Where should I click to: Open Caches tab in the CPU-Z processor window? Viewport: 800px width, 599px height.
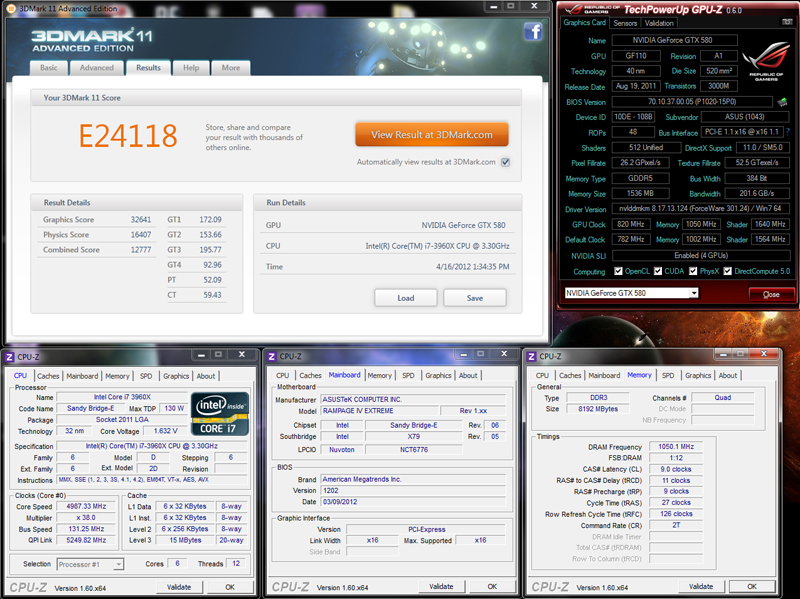(x=48, y=376)
